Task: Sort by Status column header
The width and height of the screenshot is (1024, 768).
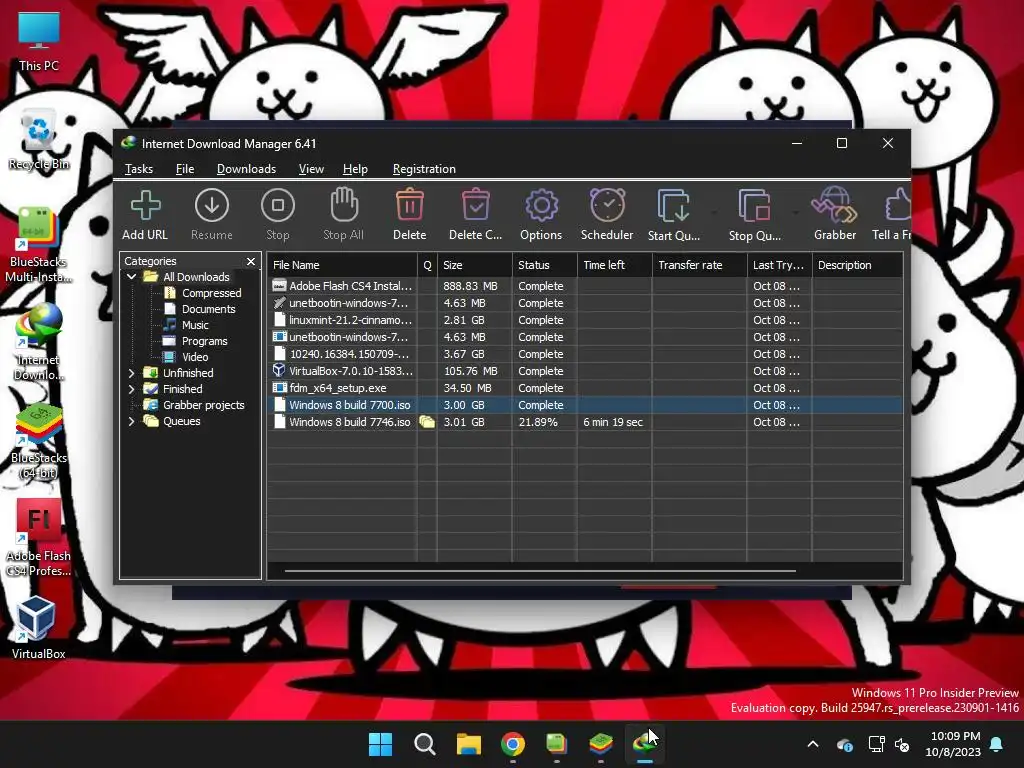Action: [545, 265]
